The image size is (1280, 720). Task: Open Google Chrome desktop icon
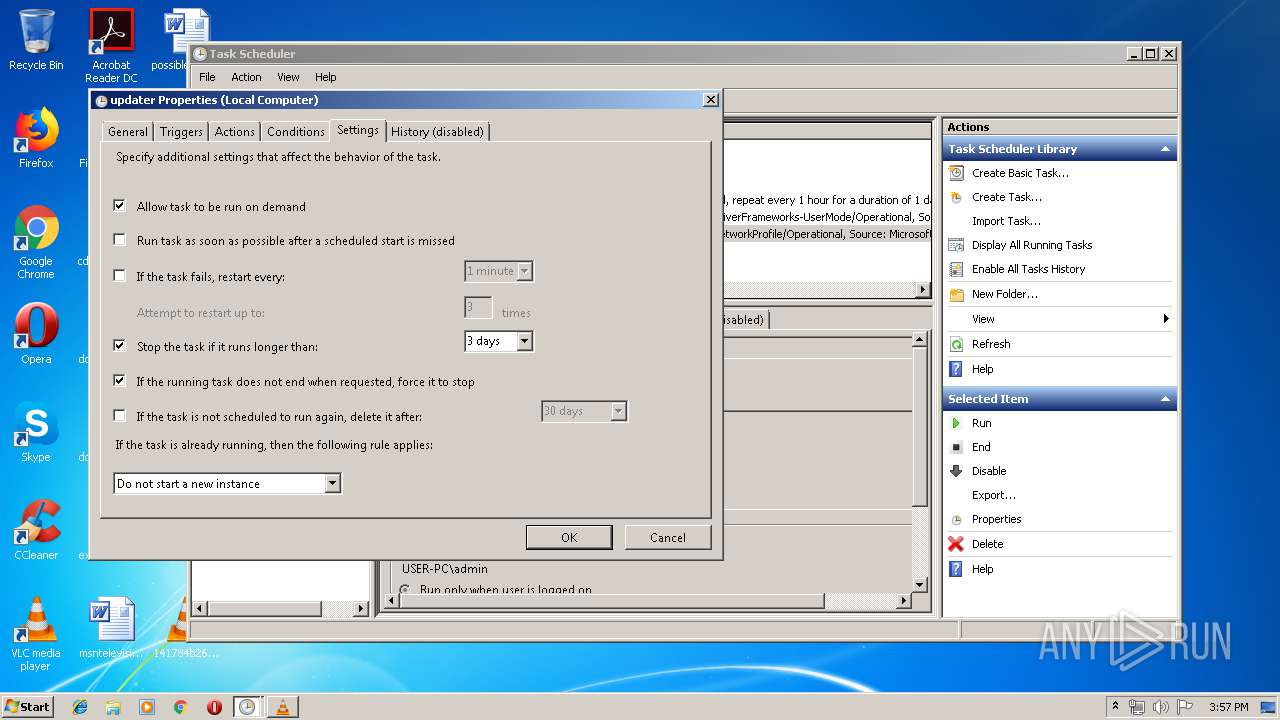36,242
